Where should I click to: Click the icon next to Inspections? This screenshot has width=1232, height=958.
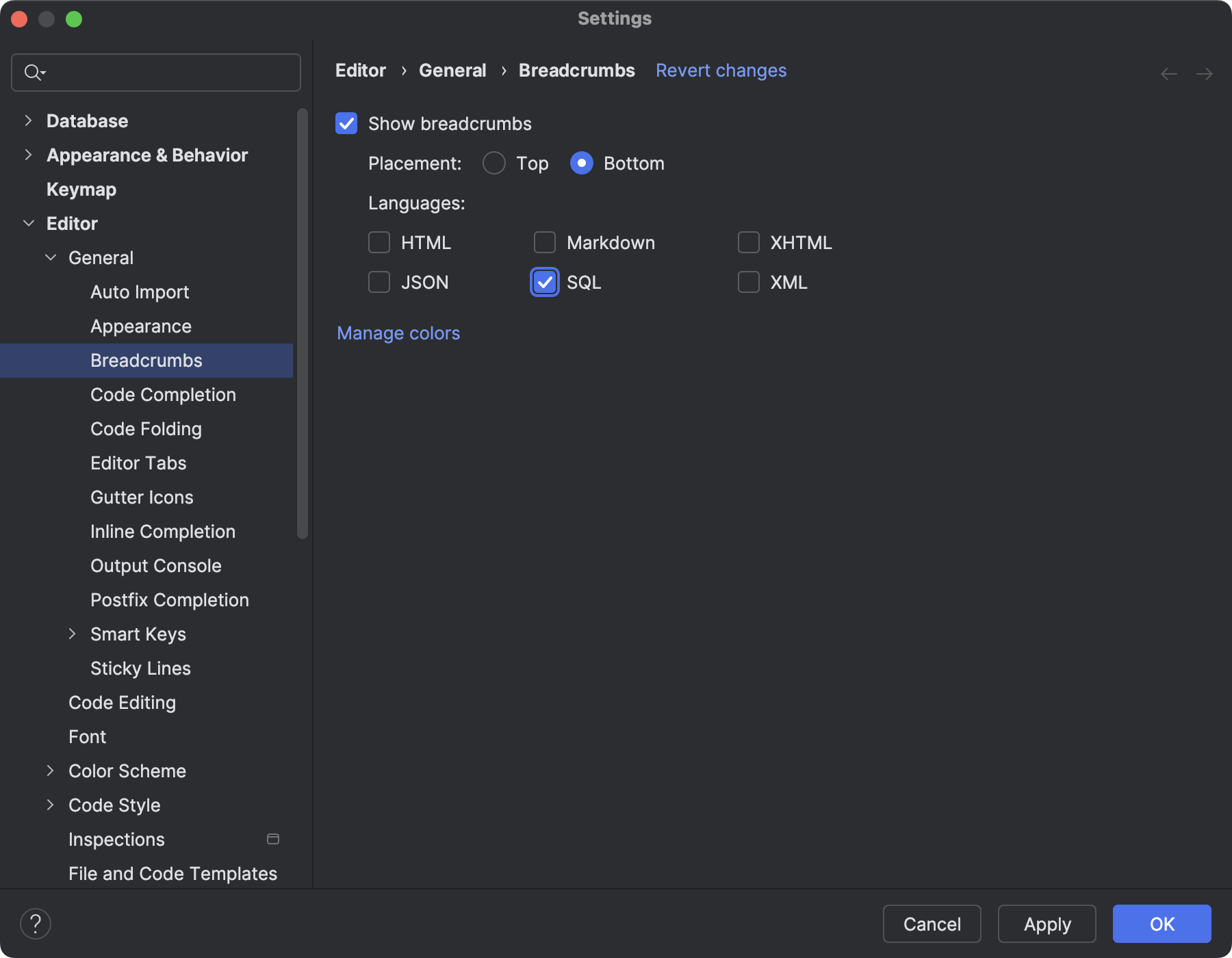(272, 839)
